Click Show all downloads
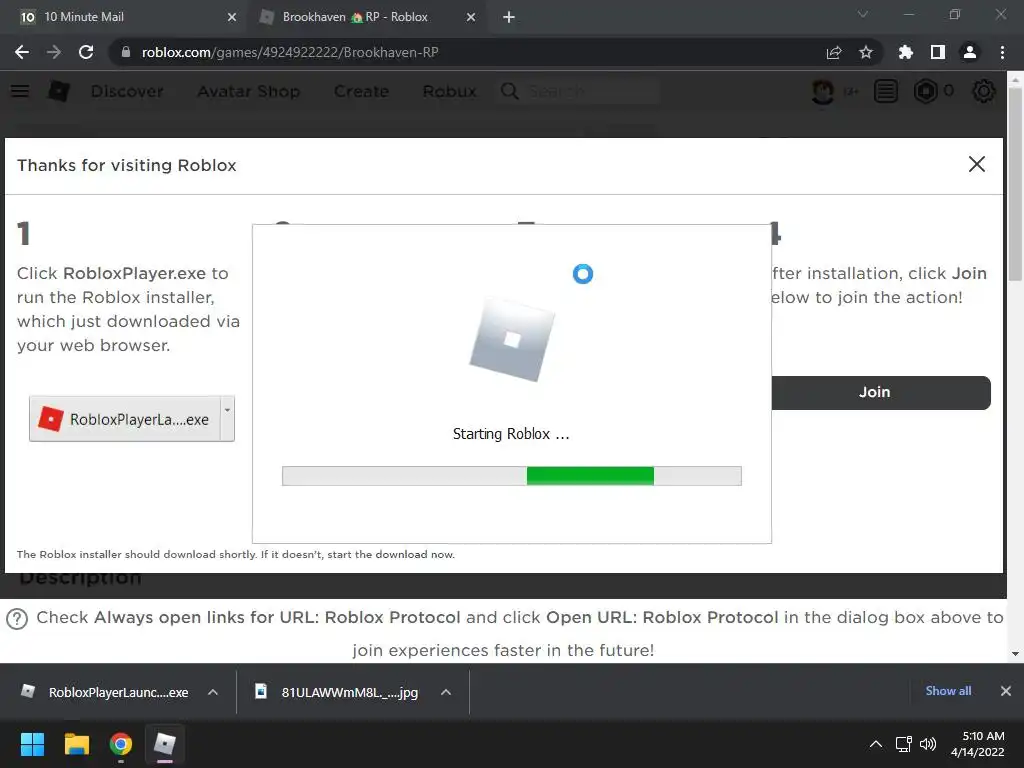The width and height of the screenshot is (1024, 768). [x=948, y=691]
